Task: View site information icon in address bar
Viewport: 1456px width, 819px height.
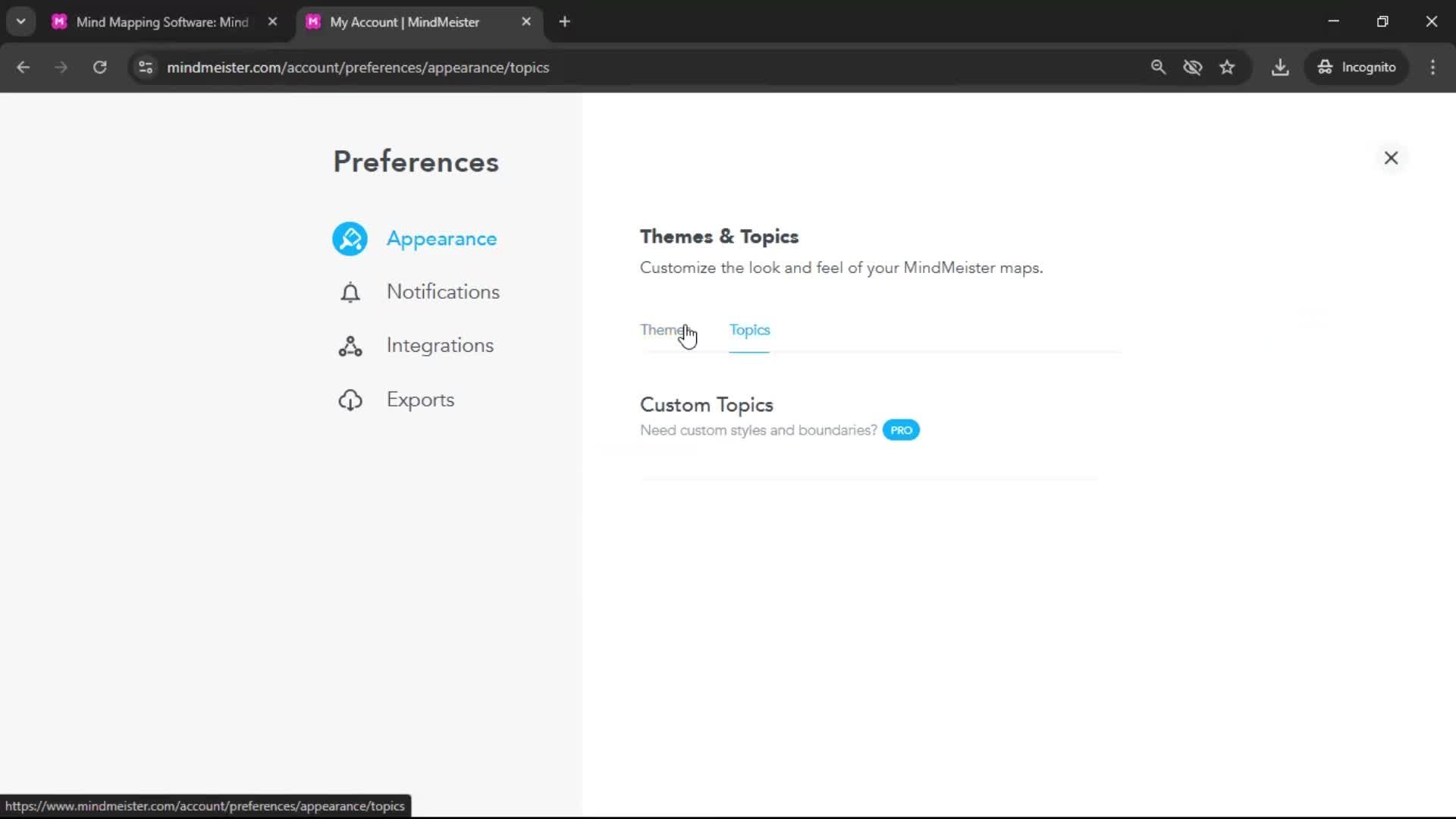Action: (146, 67)
